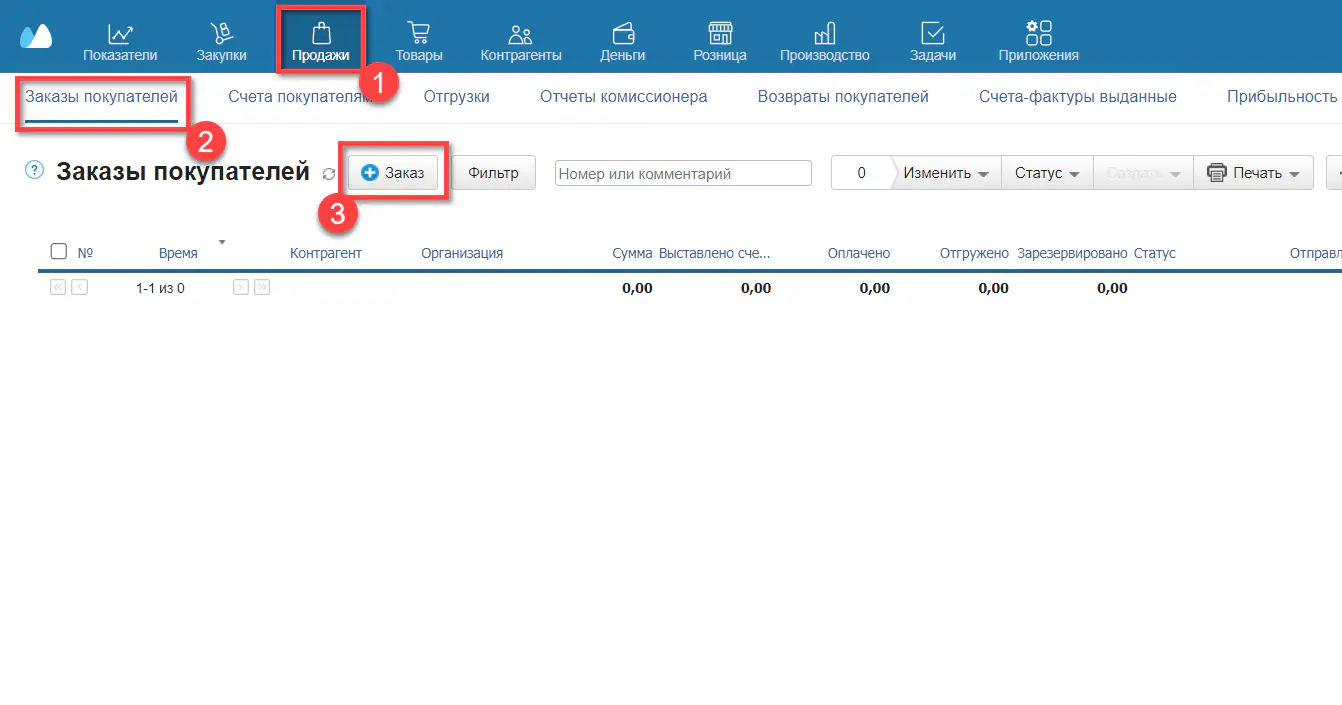Click the Фильтр button

coord(493,173)
